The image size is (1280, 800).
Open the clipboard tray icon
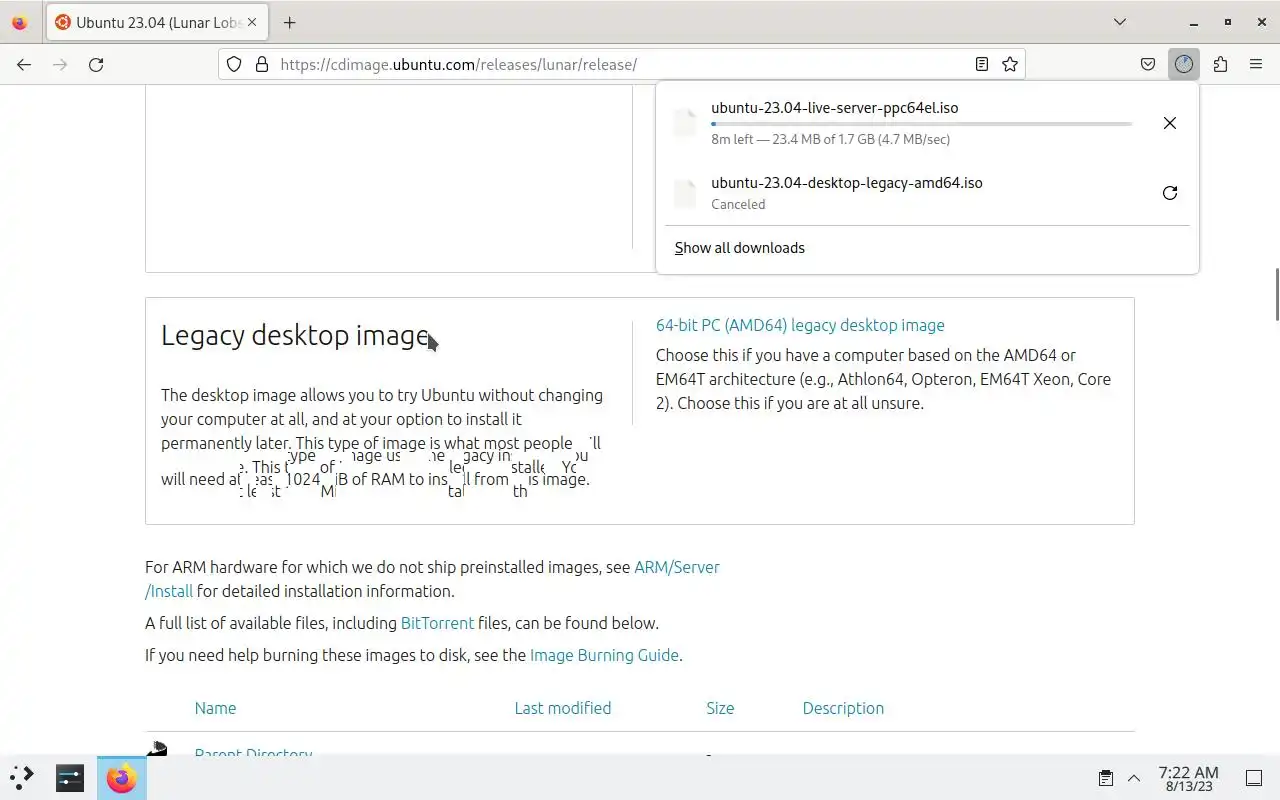(x=1106, y=778)
